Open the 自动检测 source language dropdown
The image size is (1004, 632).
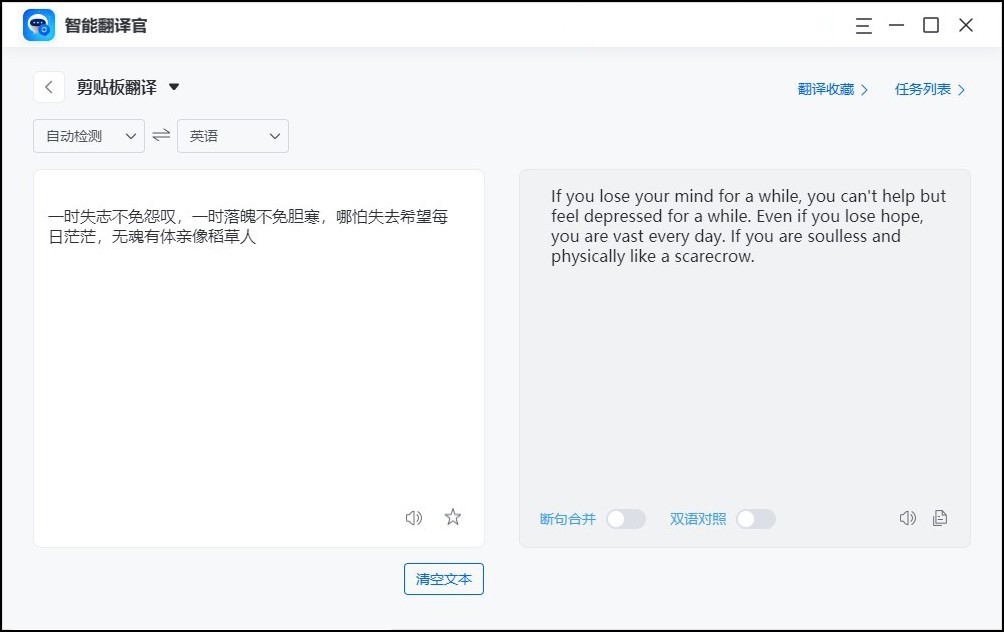88,135
